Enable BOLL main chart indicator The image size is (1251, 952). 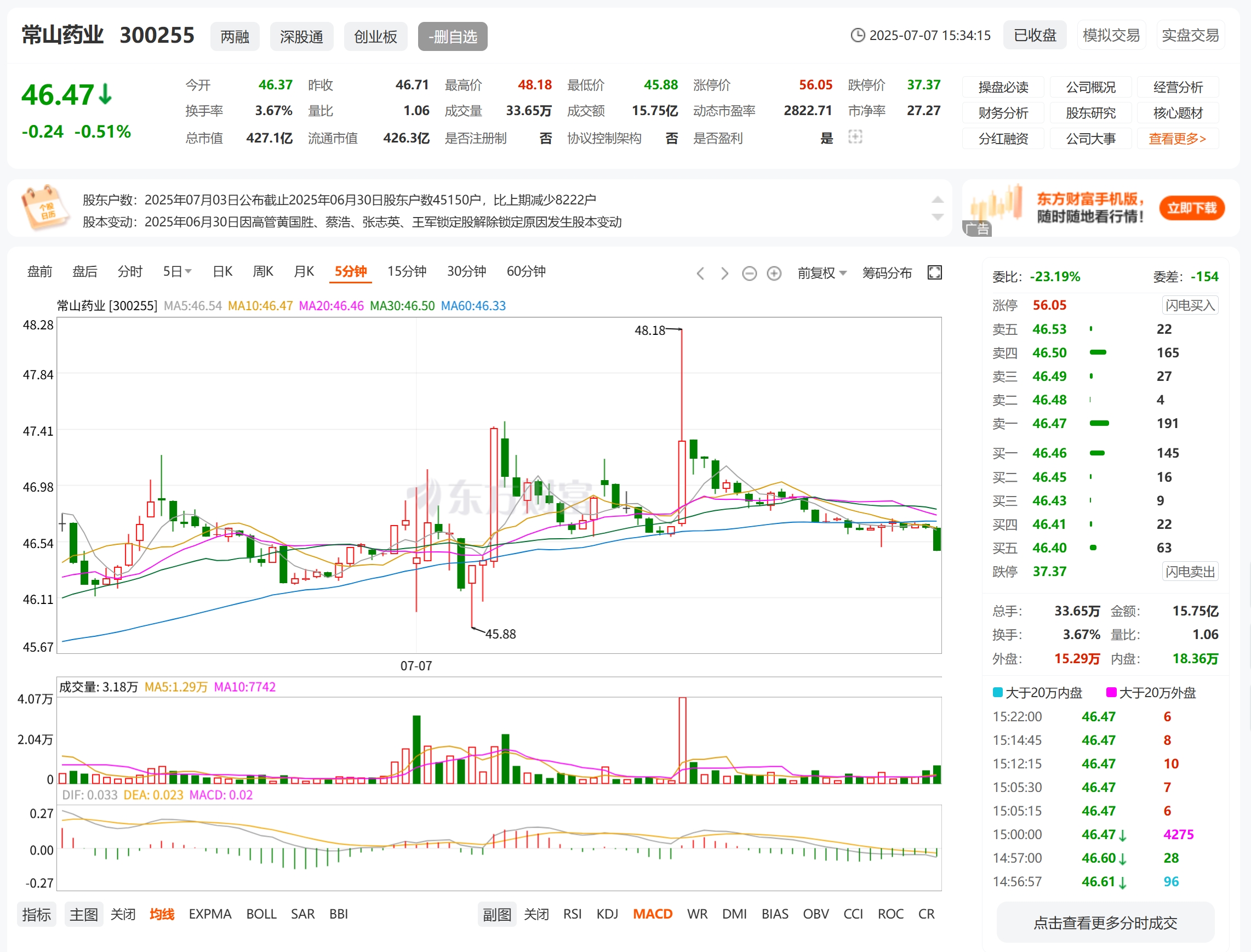[x=261, y=914]
